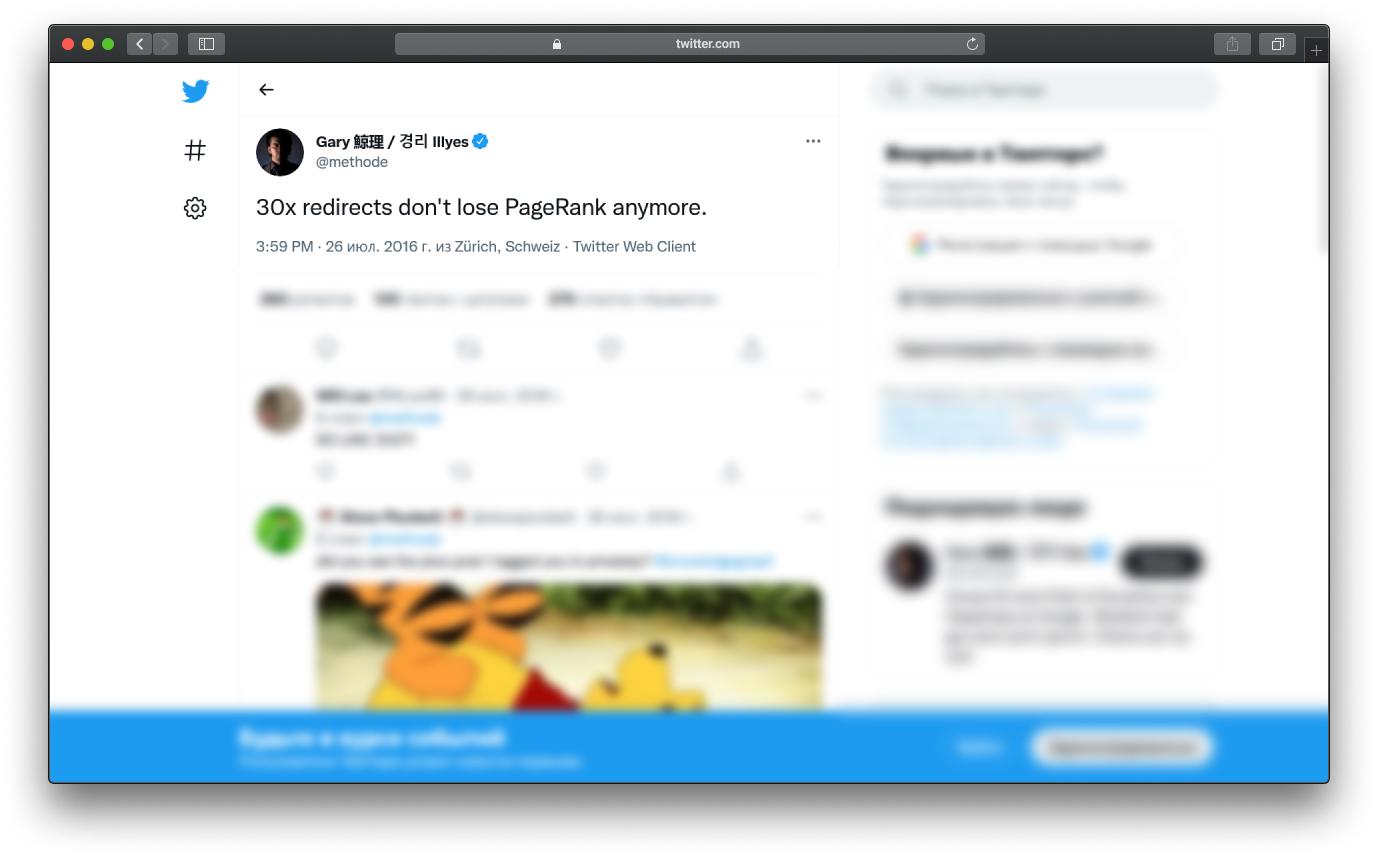Go back using the tweet's back arrow
The image size is (1378, 856).
(266, 90)
